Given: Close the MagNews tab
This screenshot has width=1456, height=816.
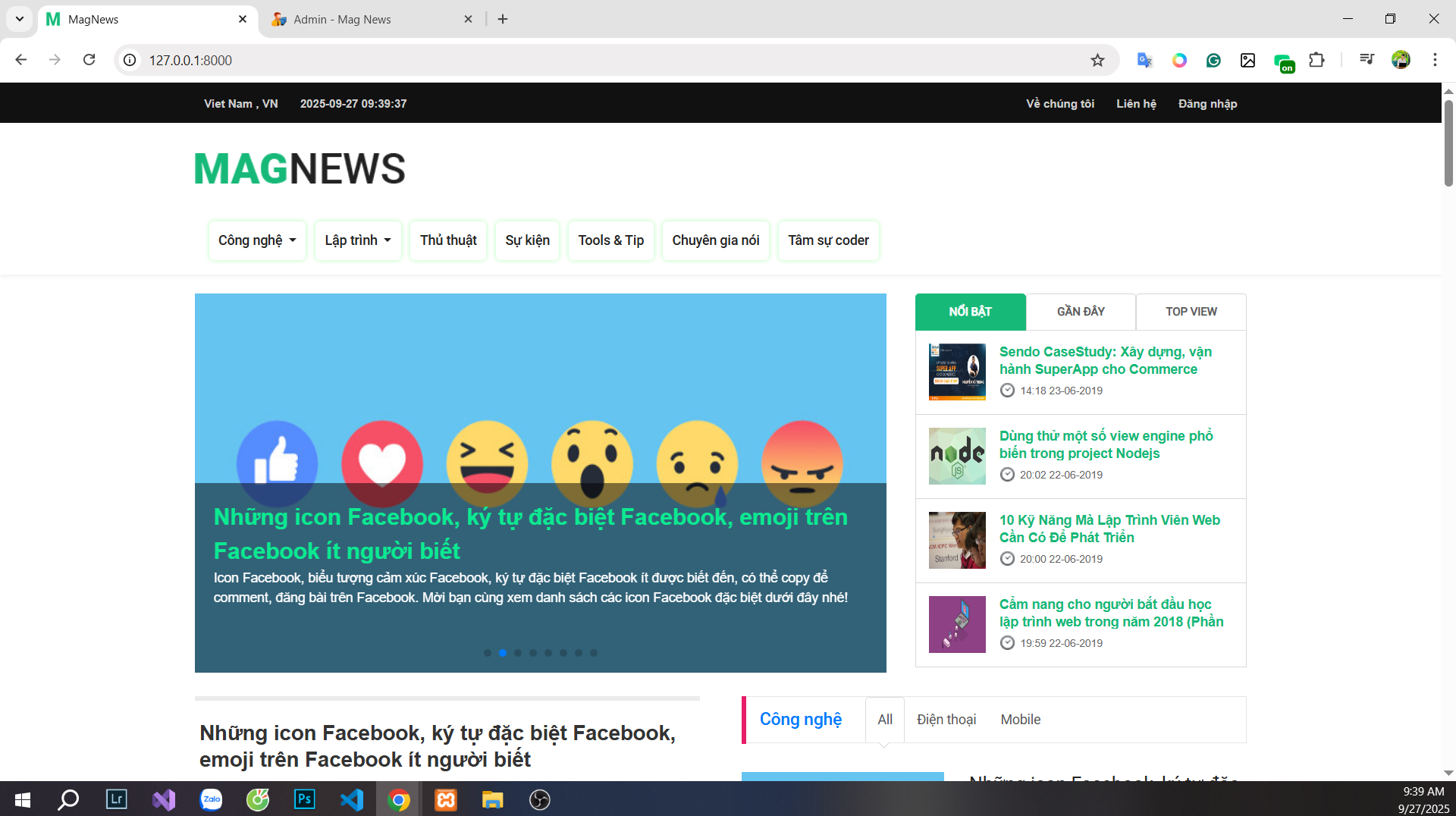Looking at the screenshot, I should (243, 19).
